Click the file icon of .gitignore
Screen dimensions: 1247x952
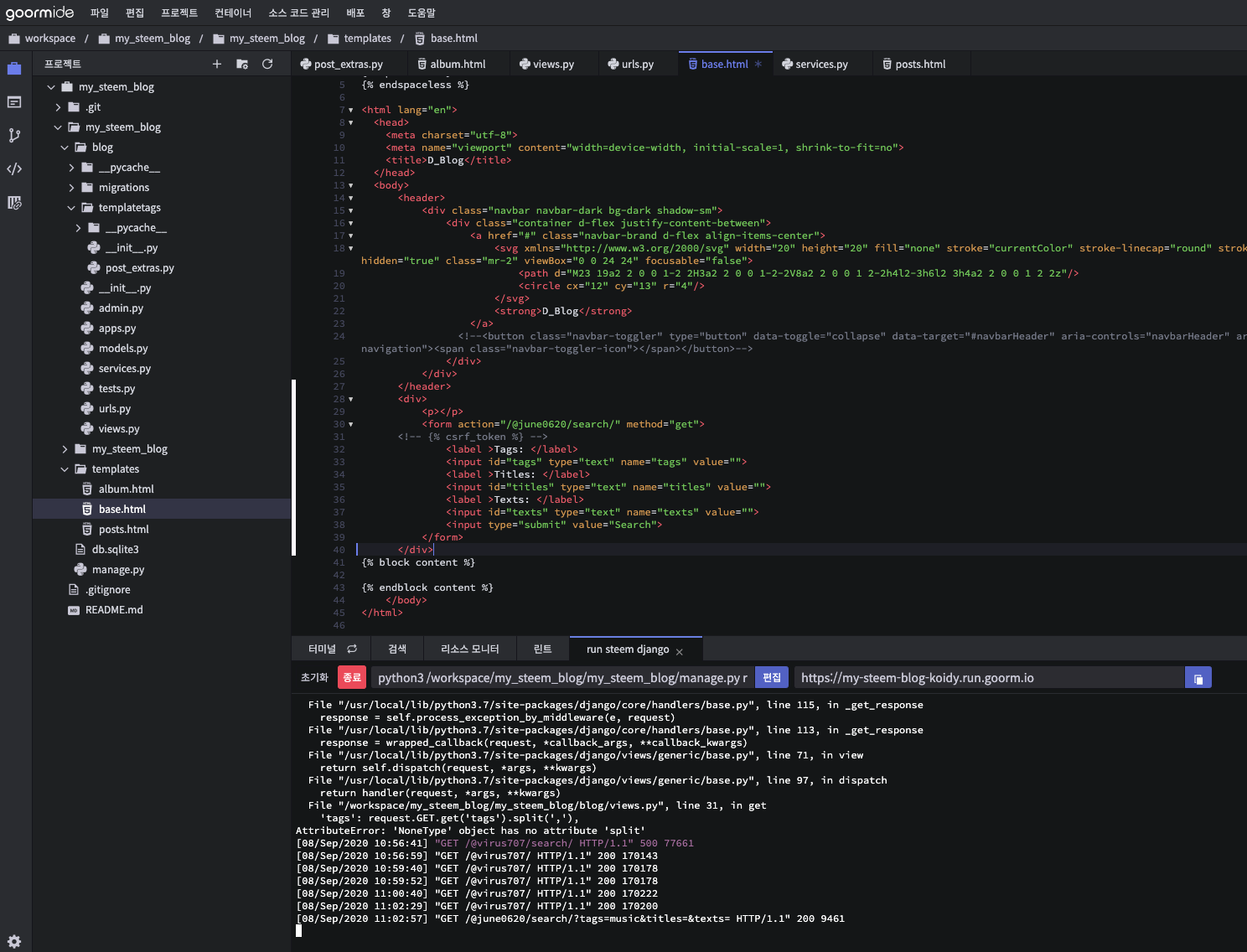[74, 589]
